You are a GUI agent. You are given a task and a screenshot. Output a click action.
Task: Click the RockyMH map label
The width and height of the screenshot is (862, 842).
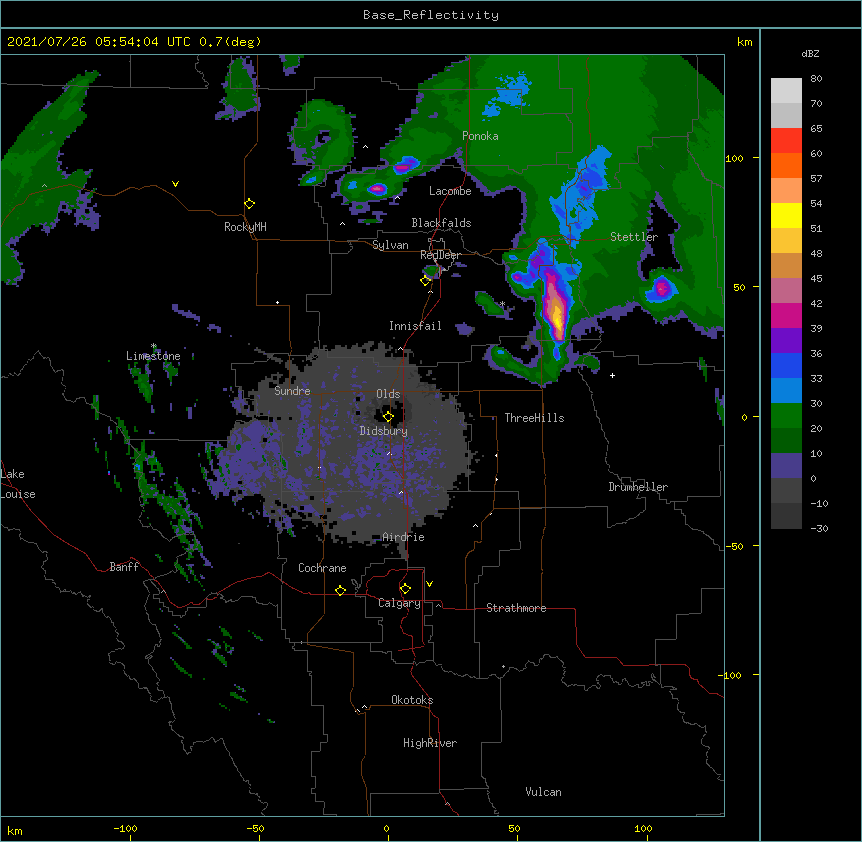point(245,226)
